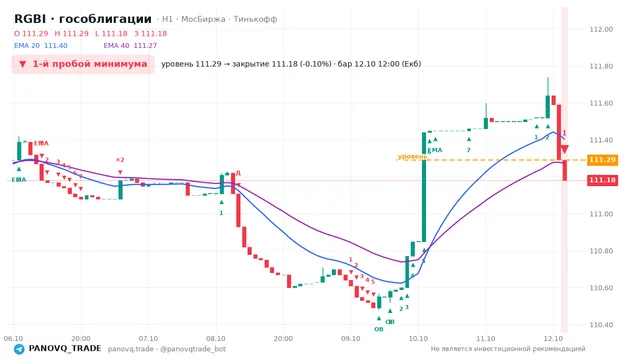The width and height of the screenshot is (640, 360).
Task: Click the 111.60 price axis label
Action: point(601,103)
